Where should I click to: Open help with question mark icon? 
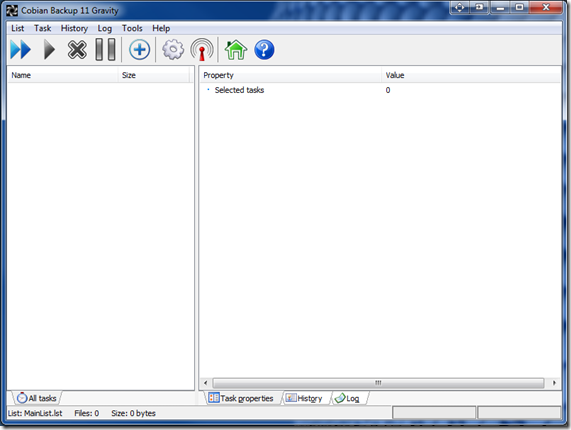pyautogui.click(x=264, y=50)
